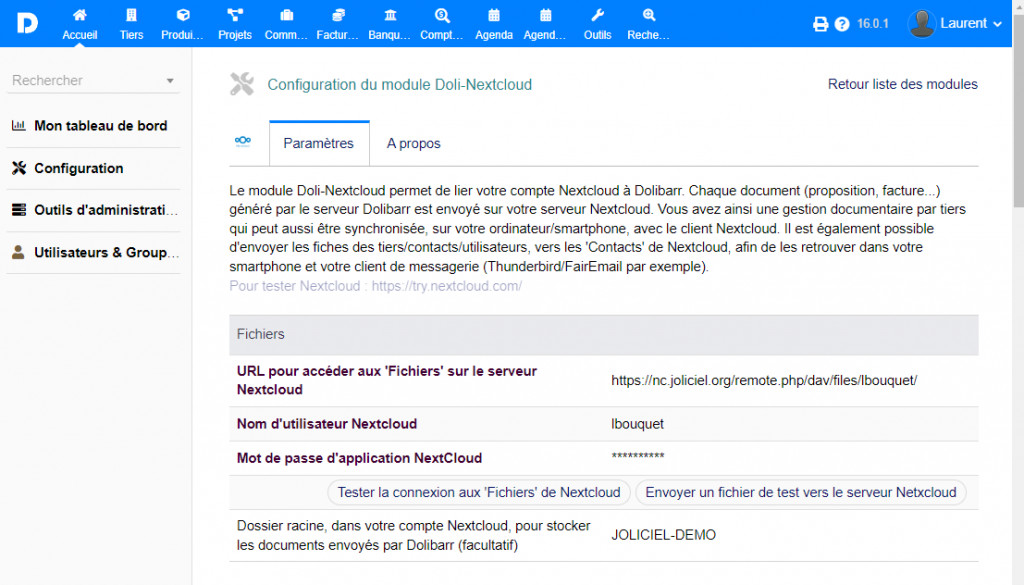The width and height of the screenshot is (1024, 585).
Task: Open the Projets network icon
Action: coord(234,14)
